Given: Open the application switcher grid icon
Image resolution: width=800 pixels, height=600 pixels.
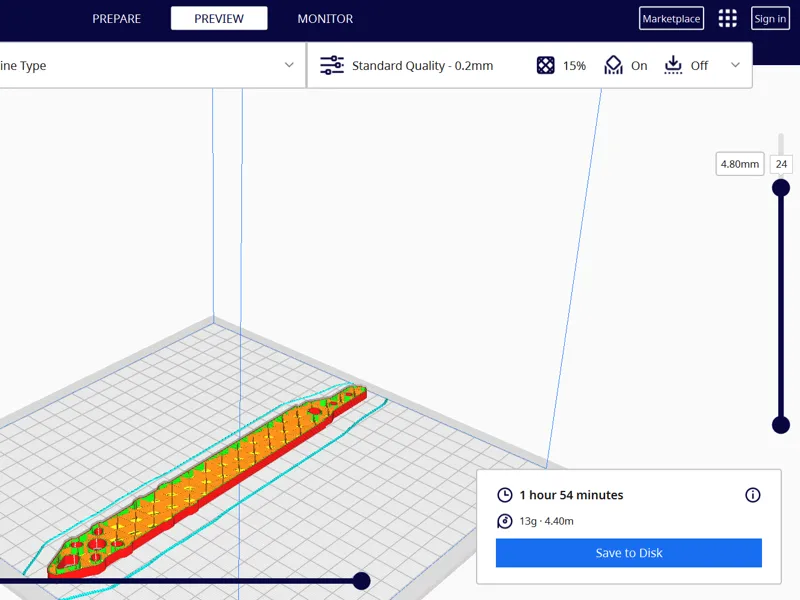Looking at the screenshot, I should (x=728, y=18).
